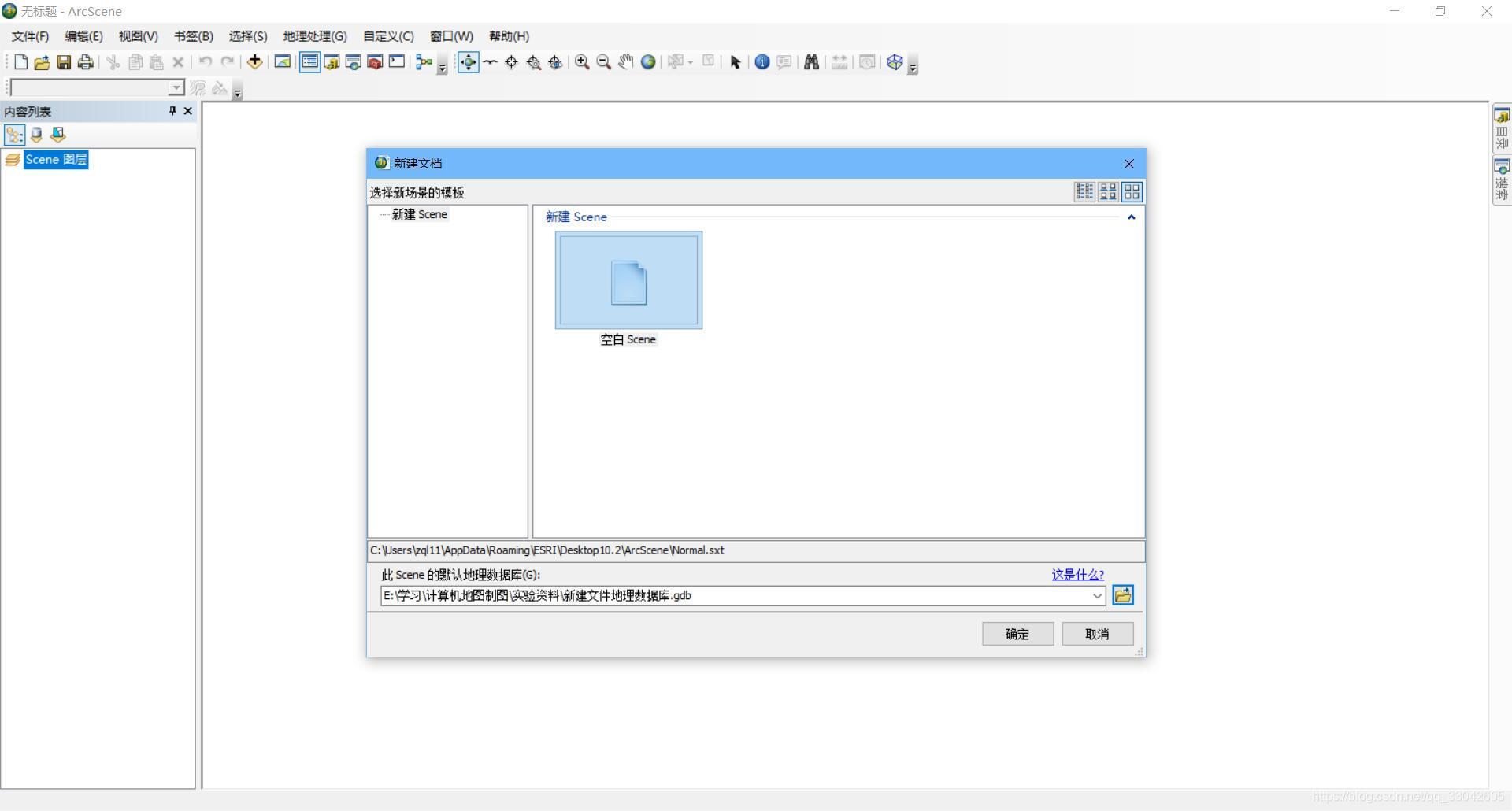
Task: Open the Catalog window icon in toolbar
Action: 332,62
